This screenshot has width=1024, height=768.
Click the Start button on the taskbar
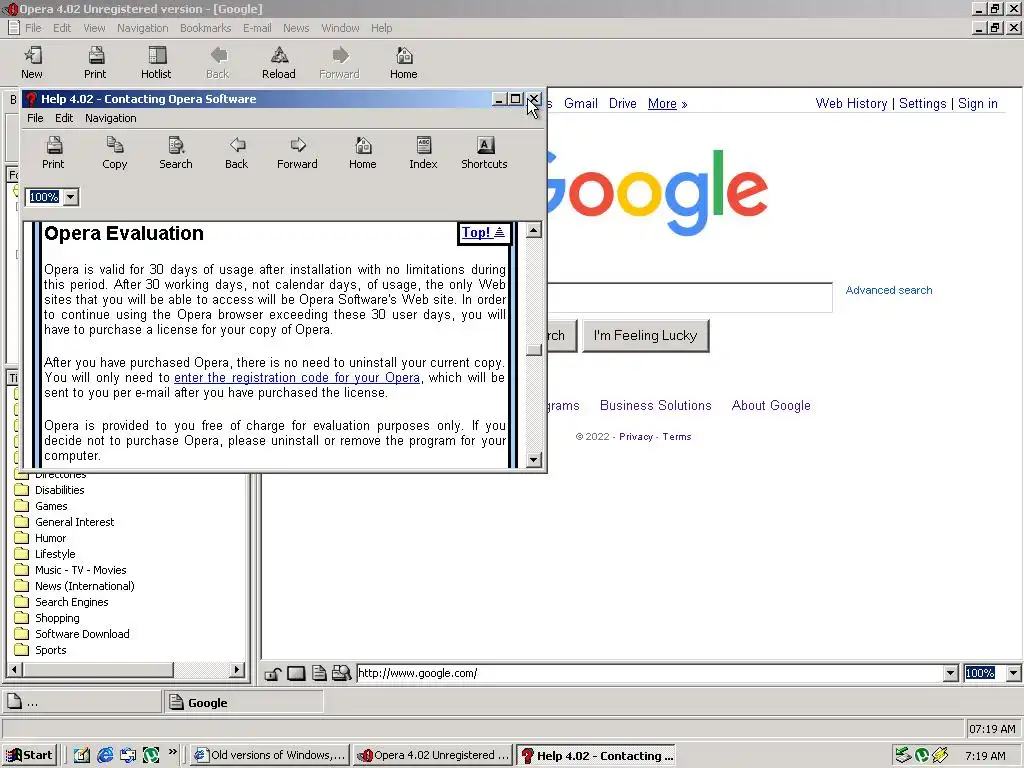[29, 756]
